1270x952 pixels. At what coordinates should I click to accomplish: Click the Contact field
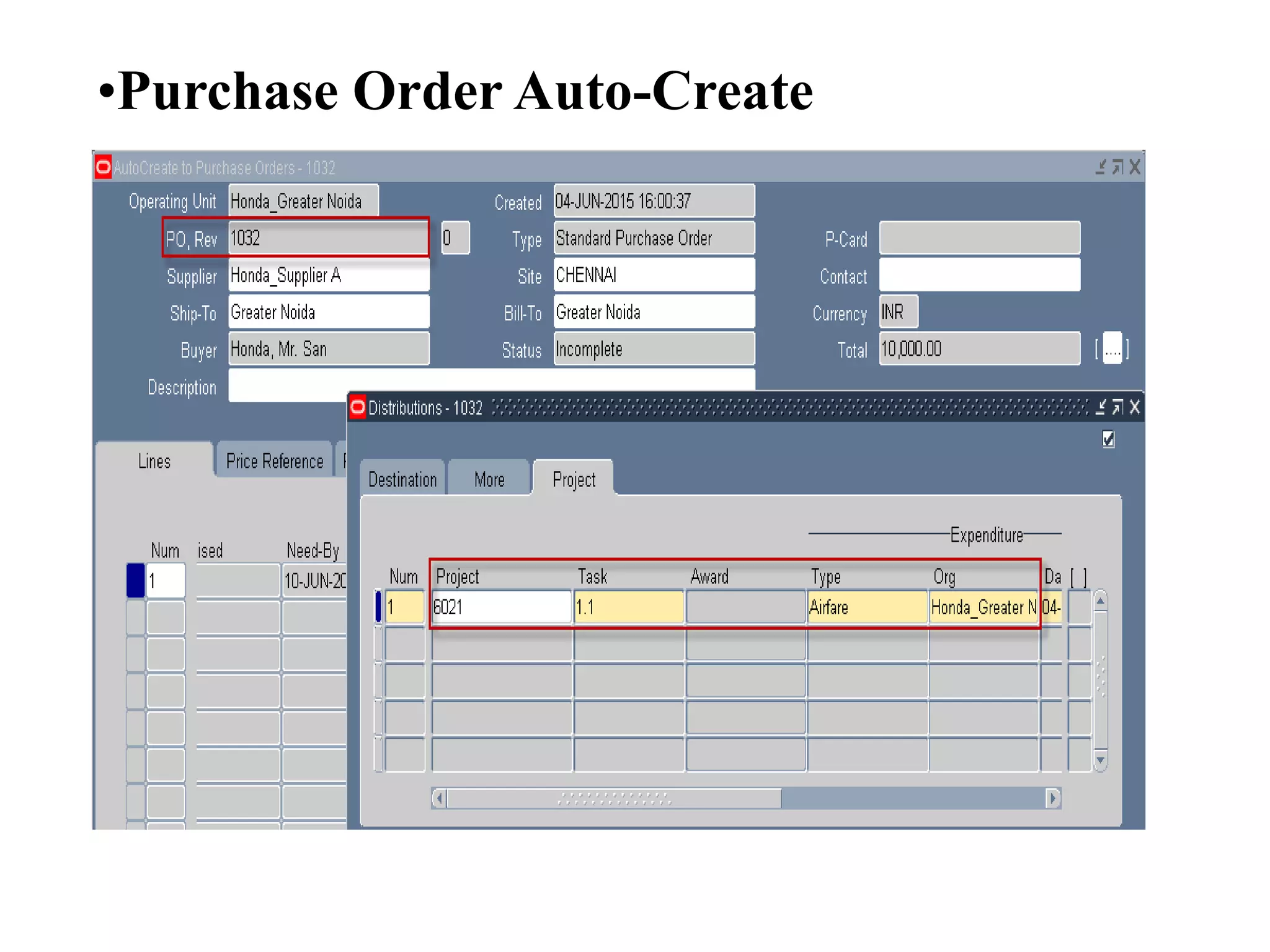980,275
